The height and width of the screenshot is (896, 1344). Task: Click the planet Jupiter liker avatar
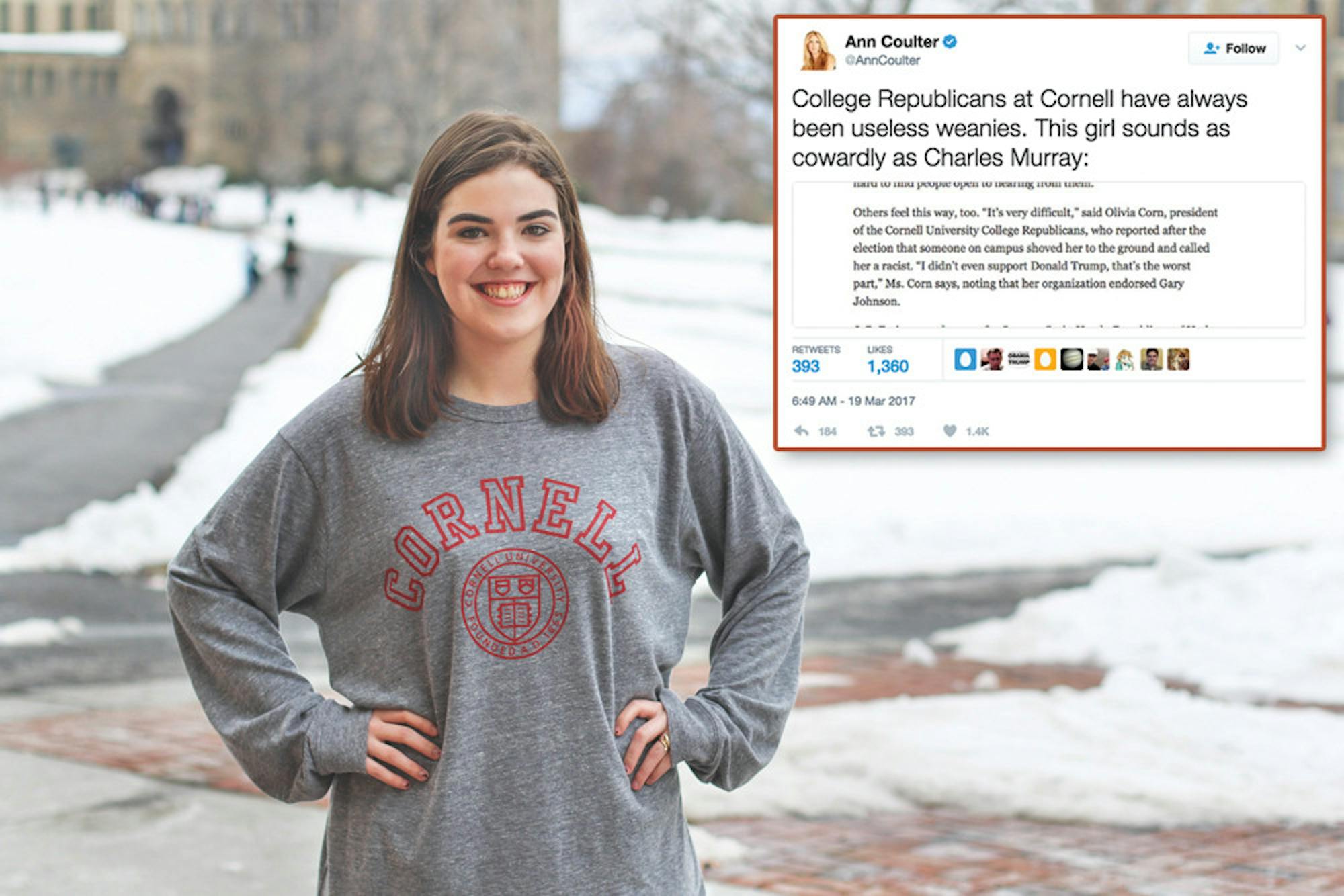[1072, 359]
